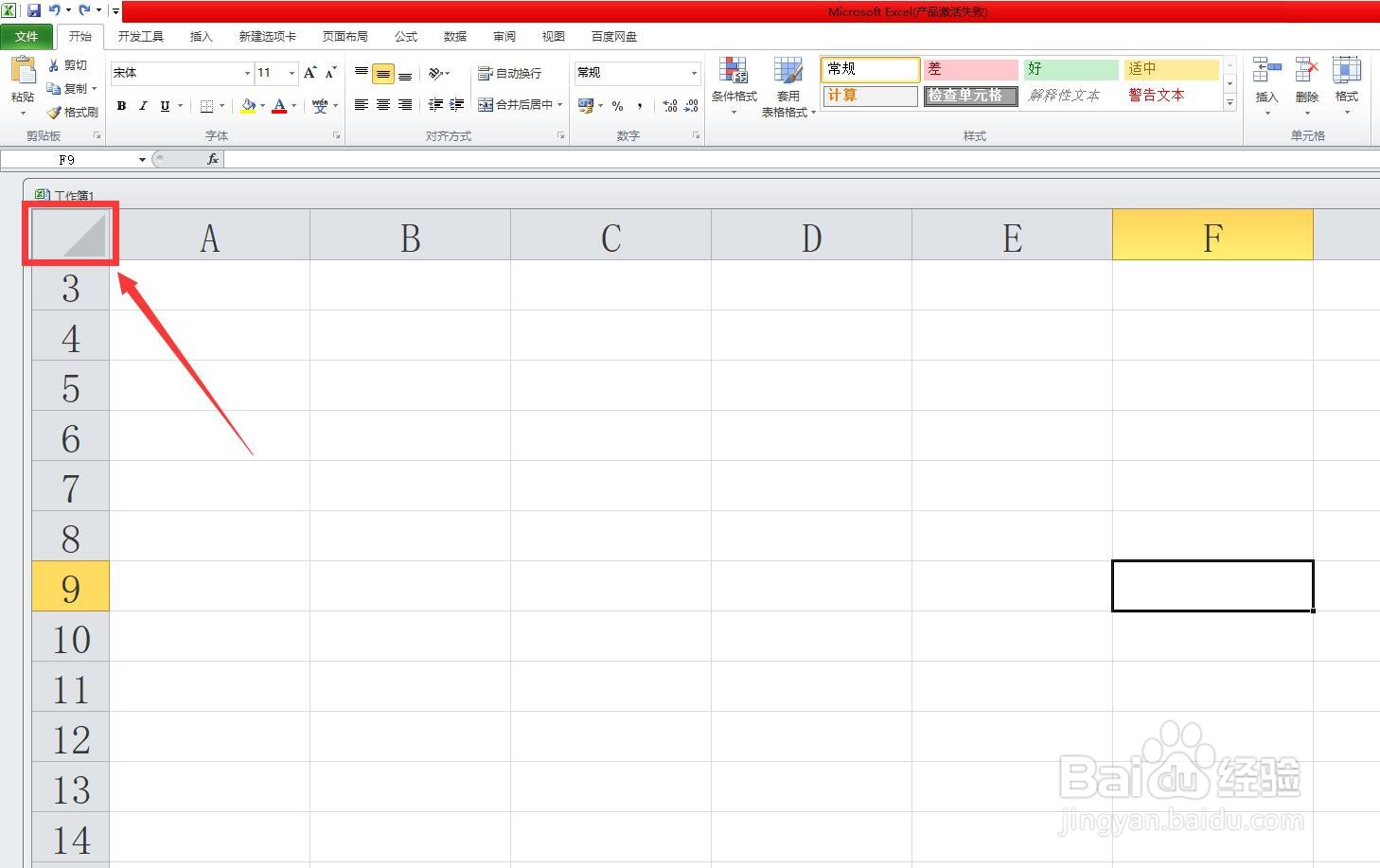1380x868 pixels.
Task: Click the Redo arrow icon
Action: (84, 10)
